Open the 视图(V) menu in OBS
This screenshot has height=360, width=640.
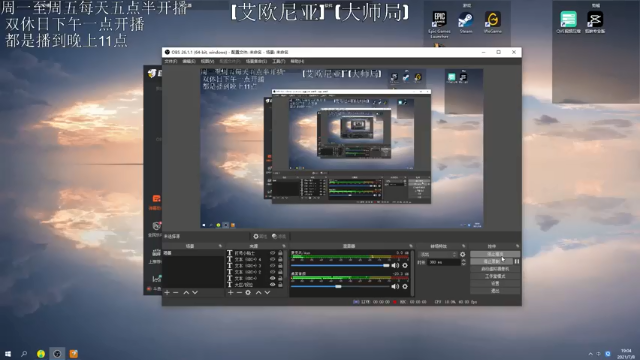(x=207, y=61)
